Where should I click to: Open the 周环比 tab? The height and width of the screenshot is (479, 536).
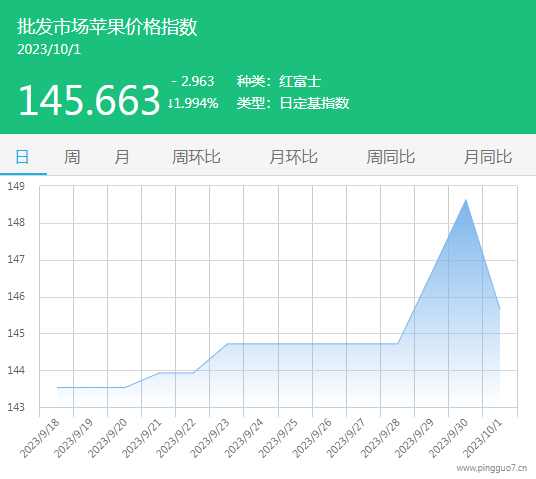tap(196, 157)
